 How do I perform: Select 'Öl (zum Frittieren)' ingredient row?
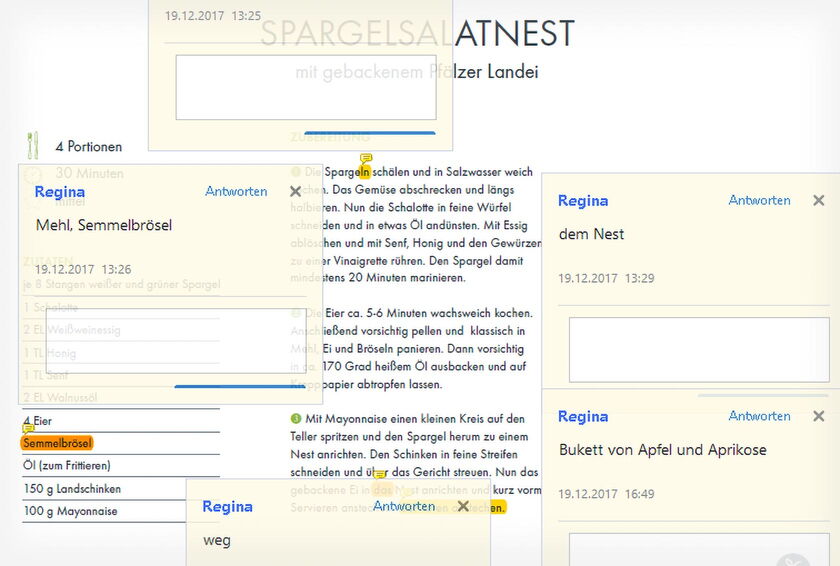121,465
